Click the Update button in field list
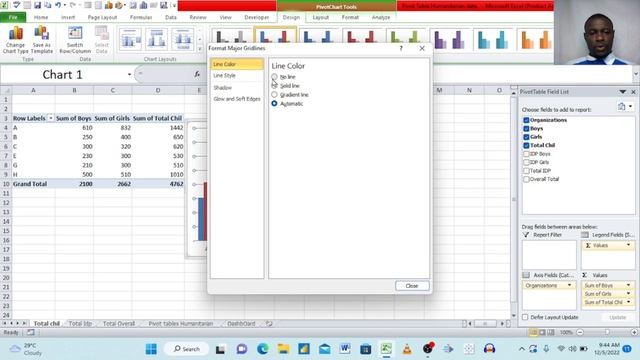Image resolution: width=640 pixels, height=360 pixels. pyautogui.click(x=617, y=317)
